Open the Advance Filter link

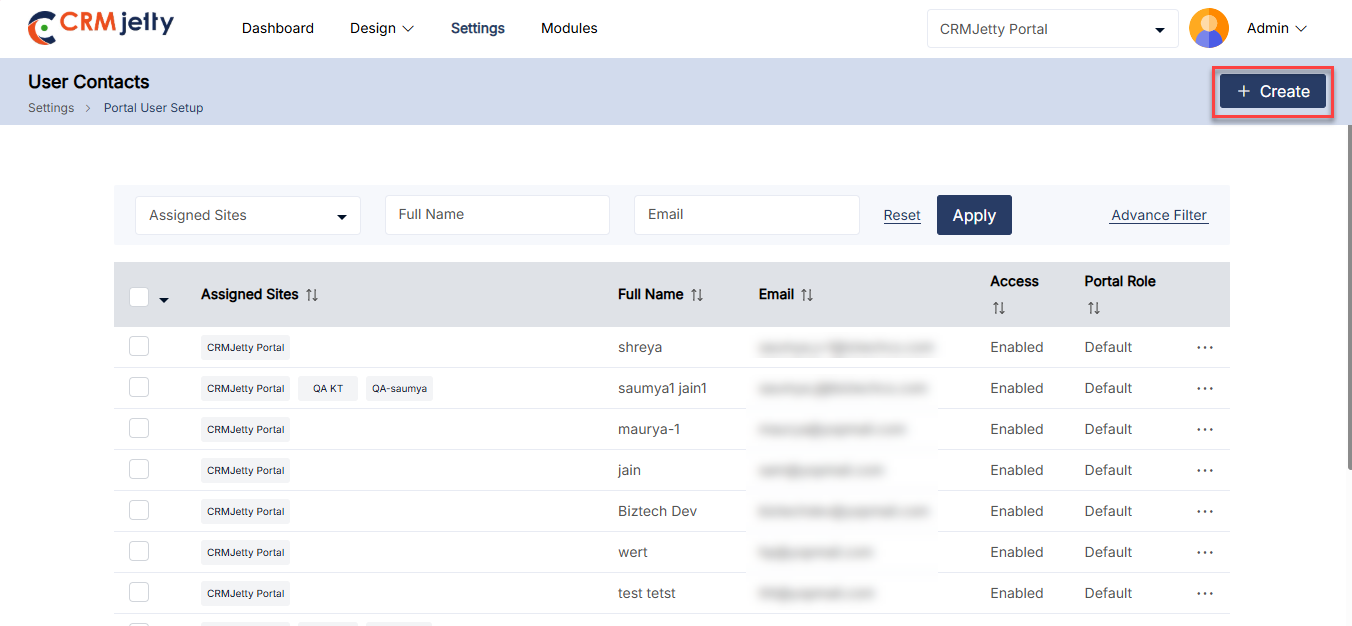coord(1159,215)
